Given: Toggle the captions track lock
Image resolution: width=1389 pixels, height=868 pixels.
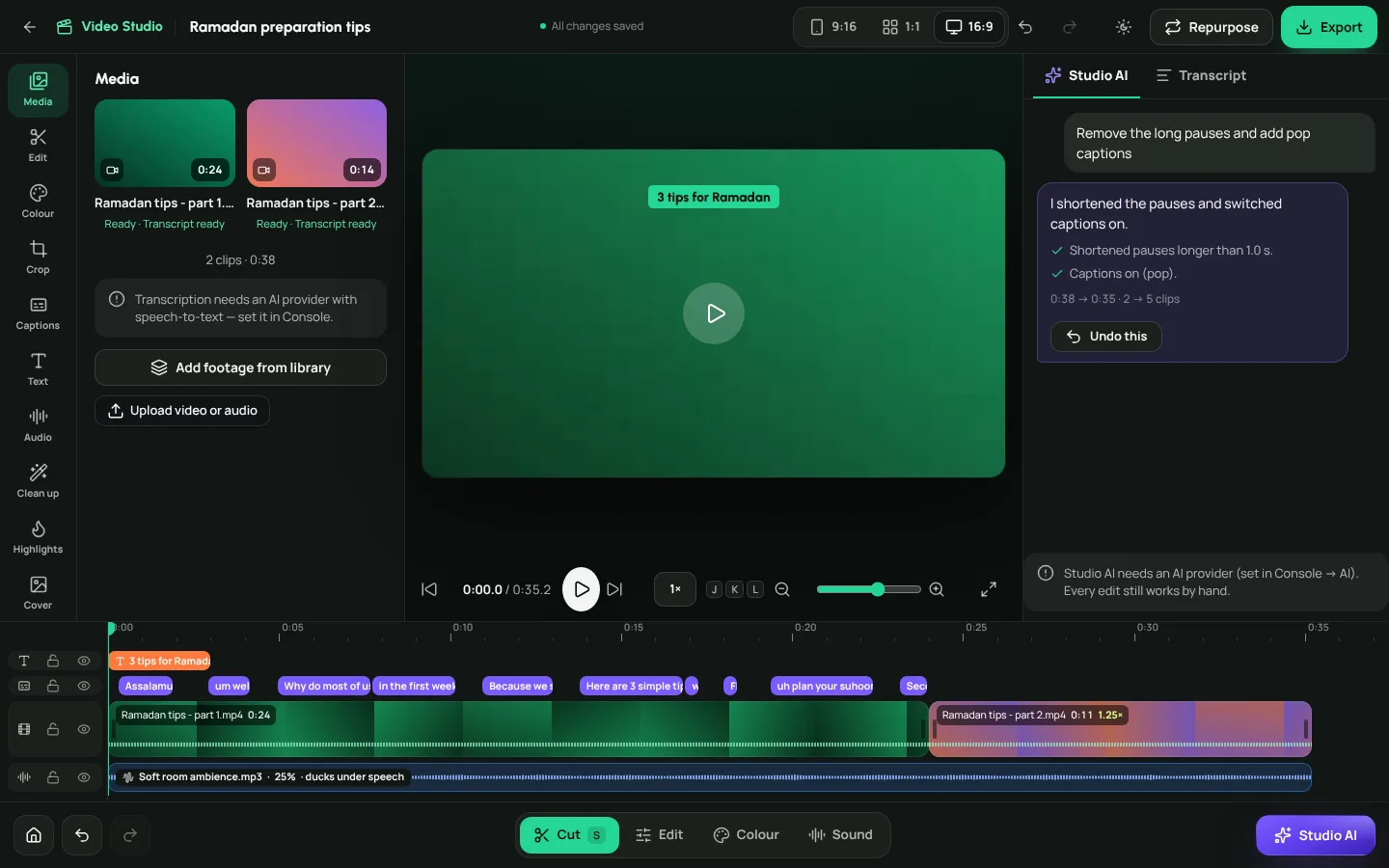Looking at the screenshot, I should click(x=53, y=686).
